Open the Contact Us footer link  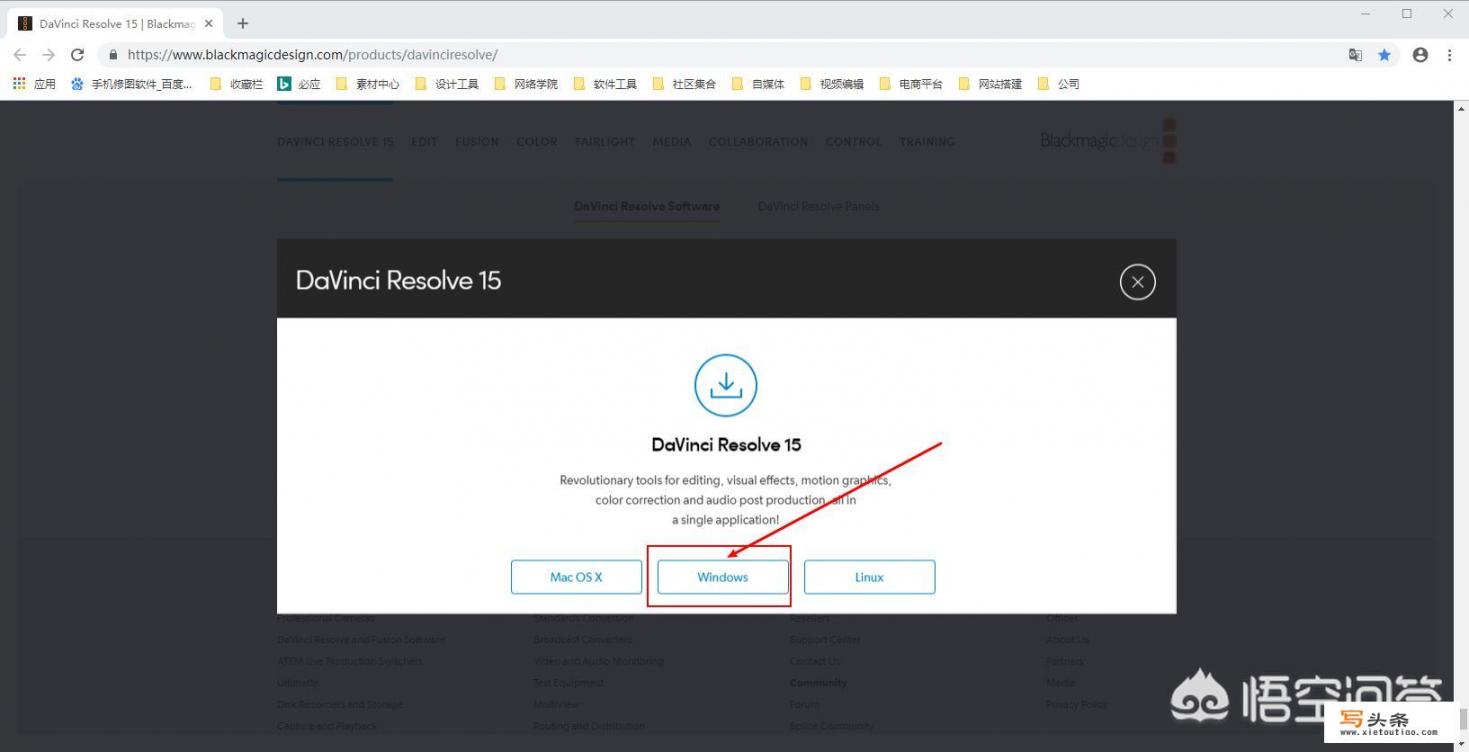point(814,661)
